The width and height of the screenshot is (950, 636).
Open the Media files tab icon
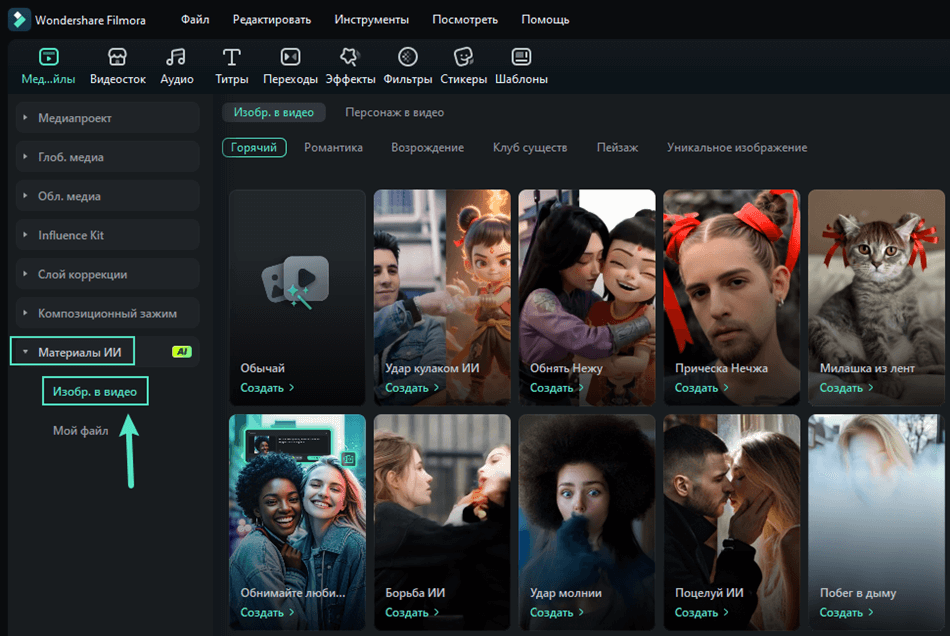click(x=48, y=57)
